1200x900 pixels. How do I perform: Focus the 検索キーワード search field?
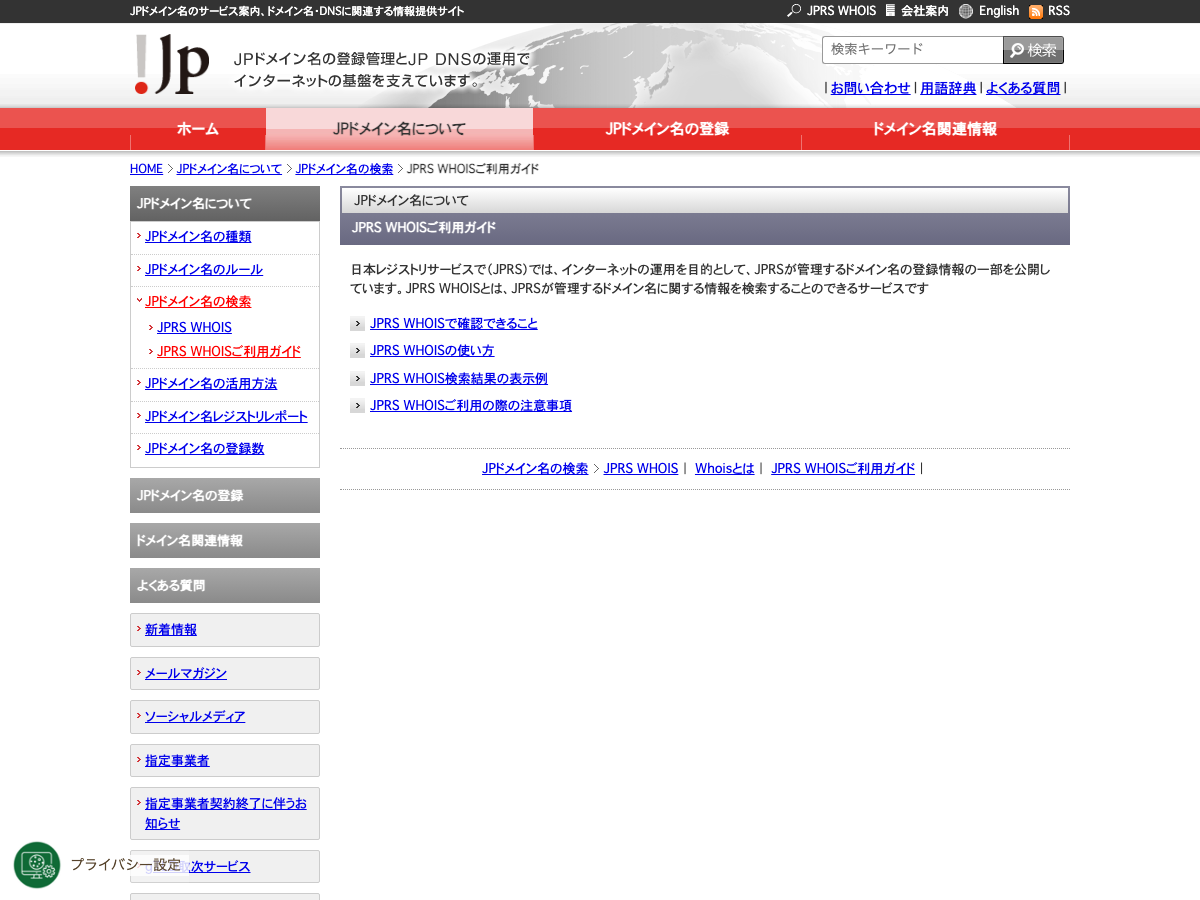pyautogui.click(x=912, y=50)
